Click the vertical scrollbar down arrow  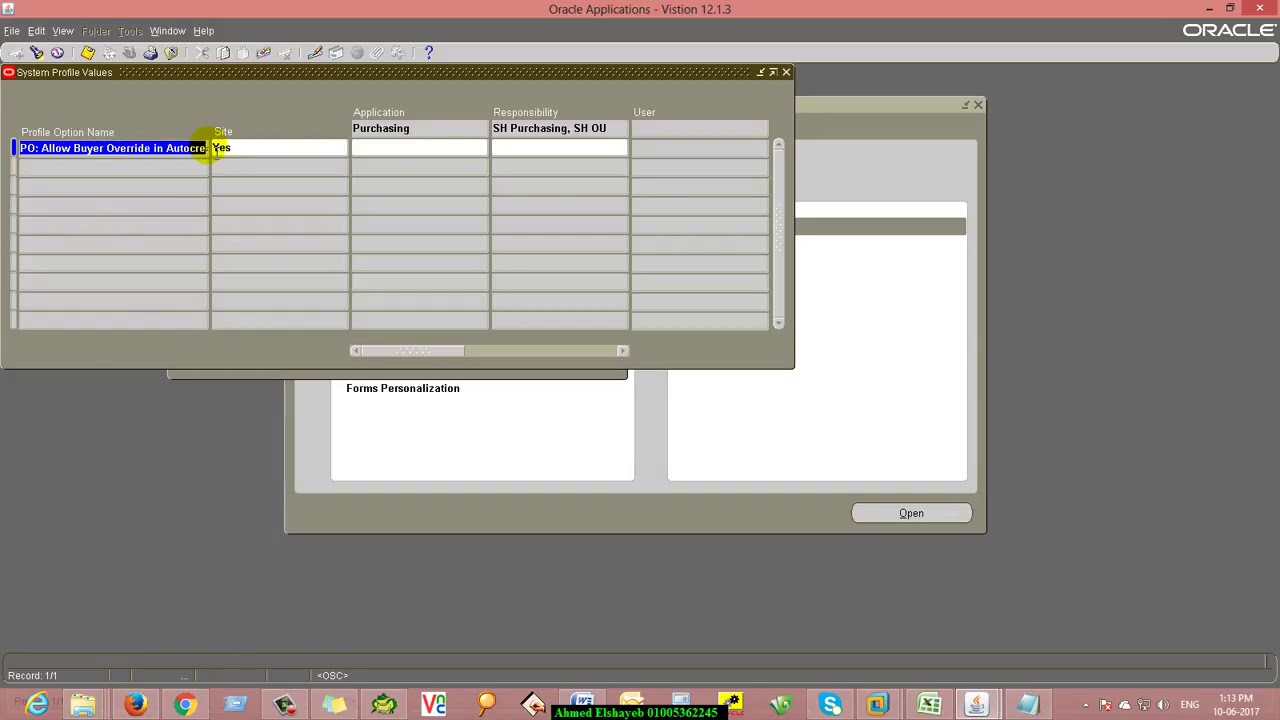779,323
